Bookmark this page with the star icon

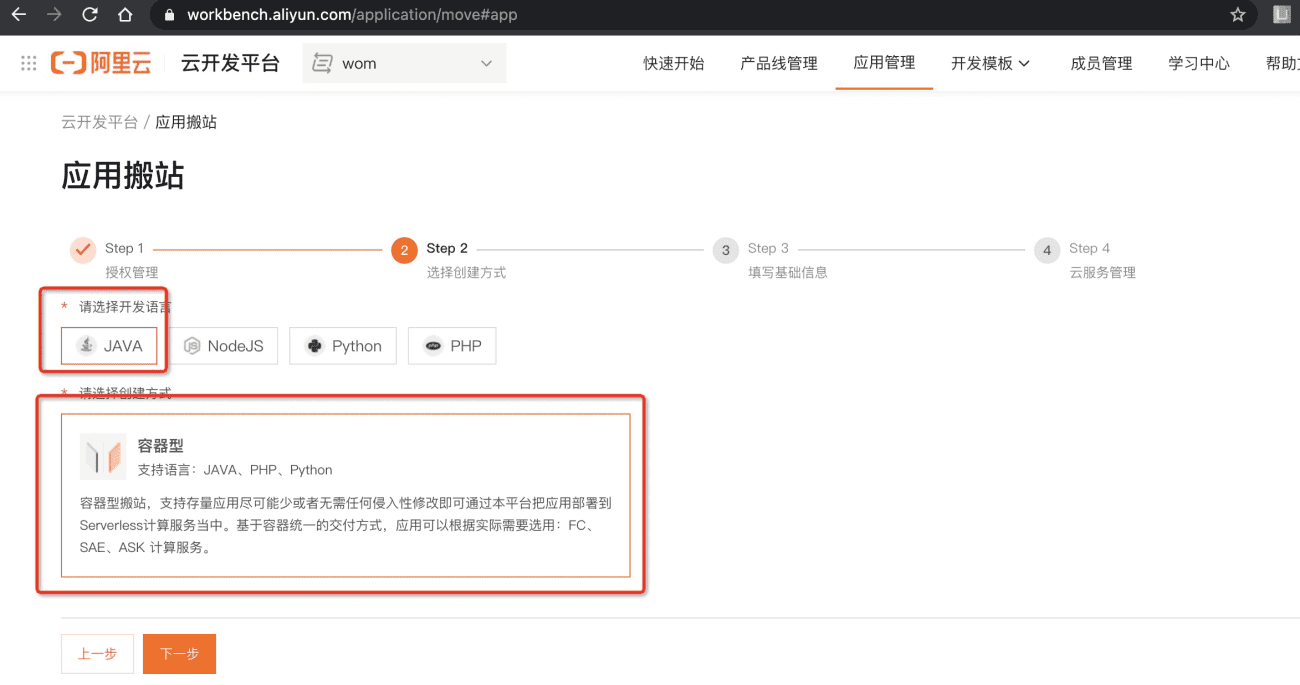(1238, 15)
